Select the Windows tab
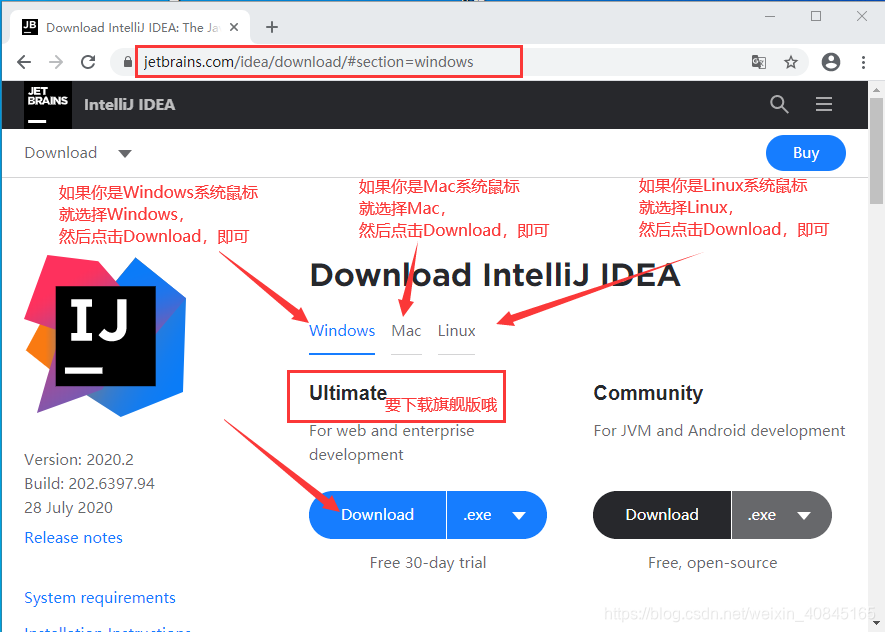This screenshot has height=632, width=885. point(342,331)
